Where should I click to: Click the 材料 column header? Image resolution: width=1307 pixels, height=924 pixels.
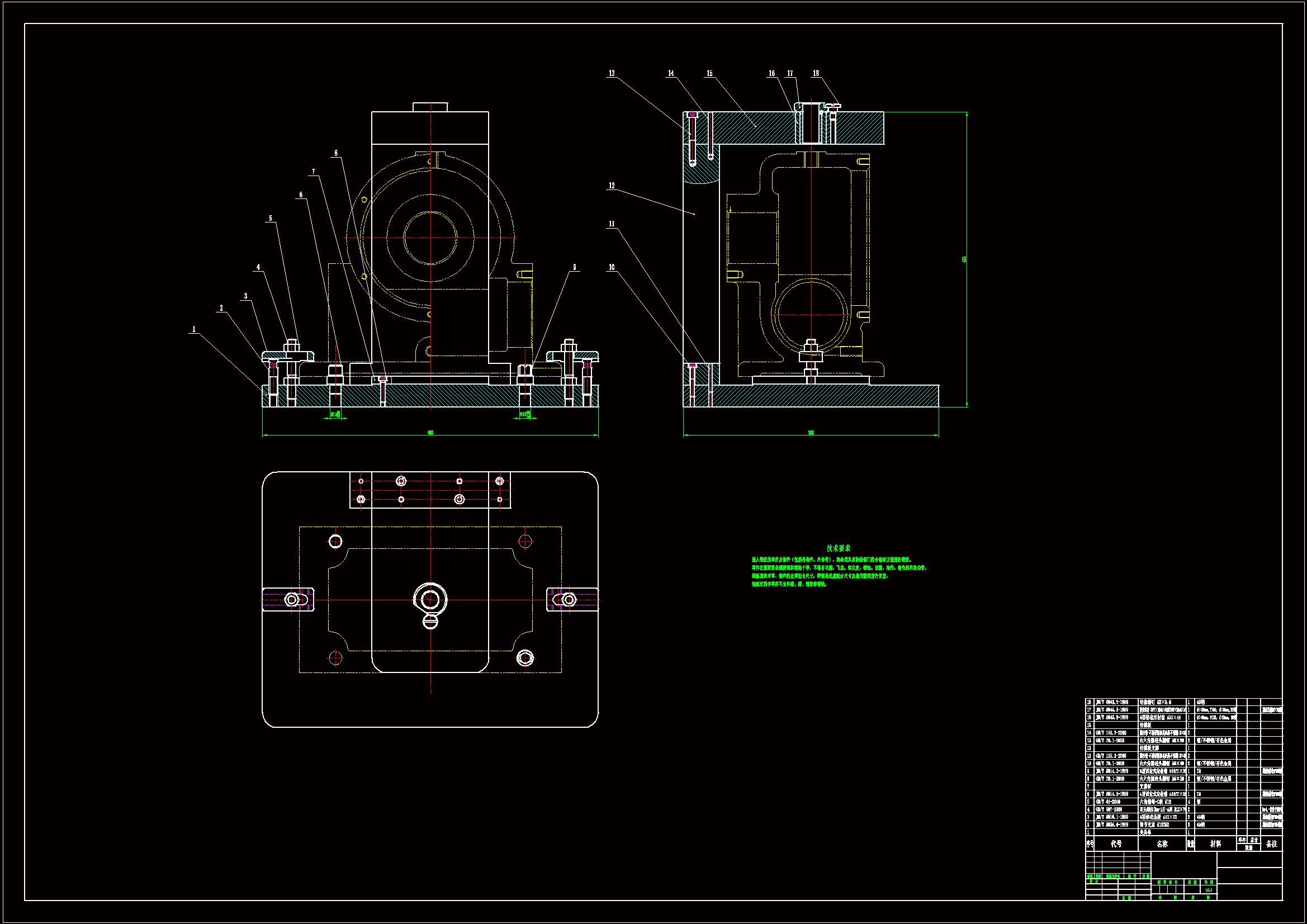tap(1215, 844)
